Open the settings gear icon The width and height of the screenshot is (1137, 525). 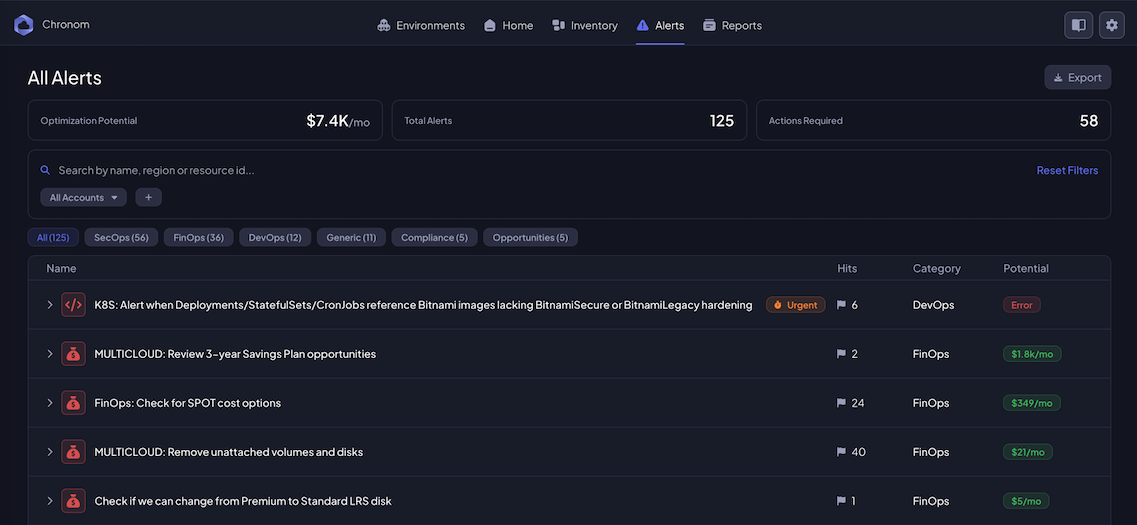(x=1111, y=25)
